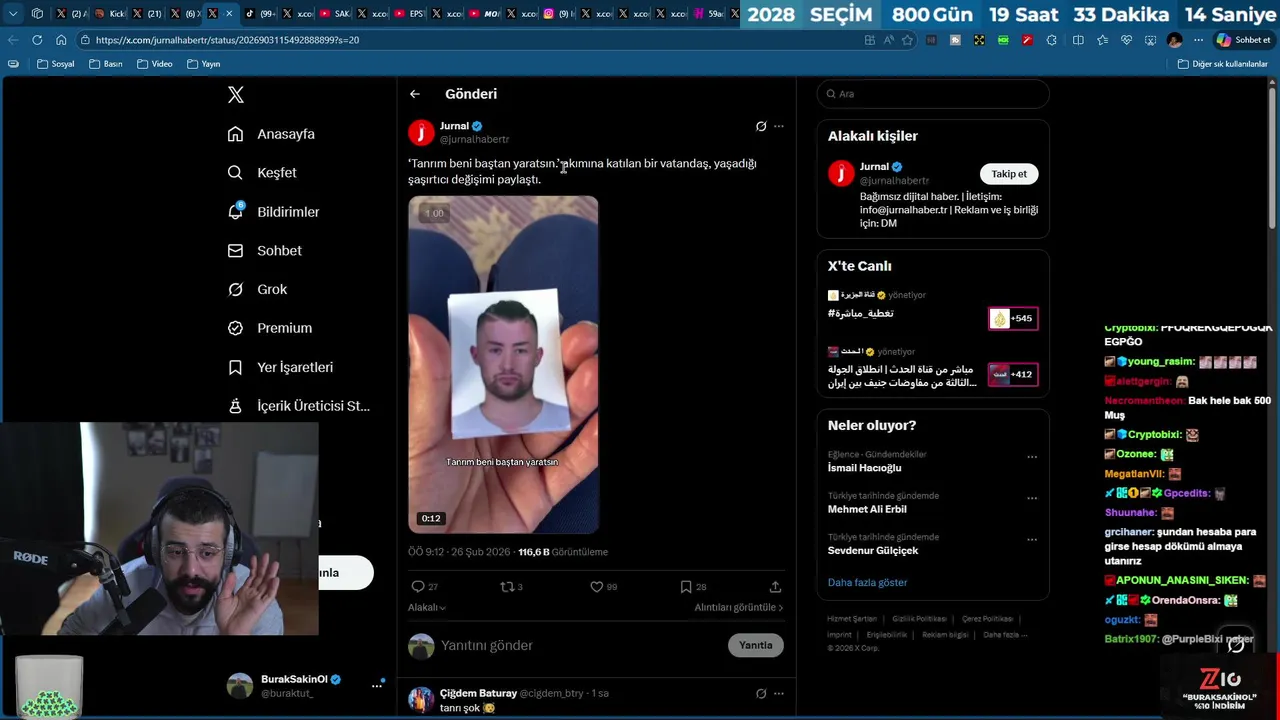
Task: Open İçerik Üreticisi Stüdyosu sidebar item
Action: [298, 406]
